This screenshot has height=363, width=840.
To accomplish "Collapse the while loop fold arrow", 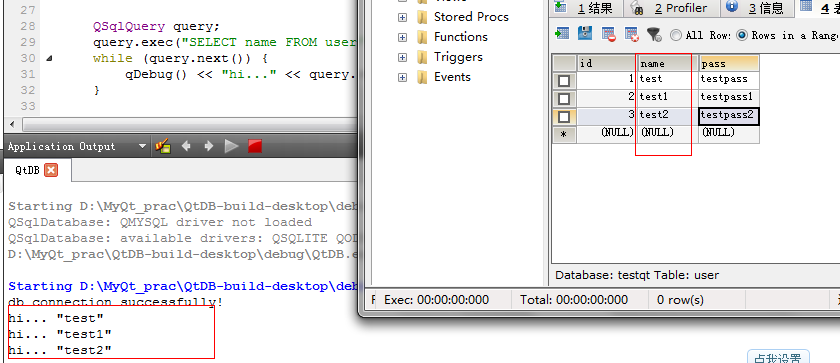I will 49,58.
